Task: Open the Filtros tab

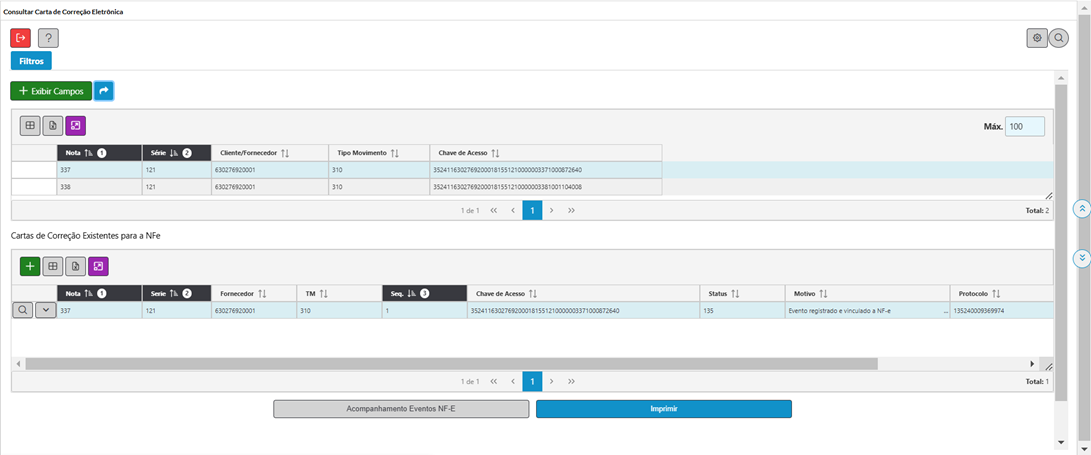Action: tap(31, 61)
